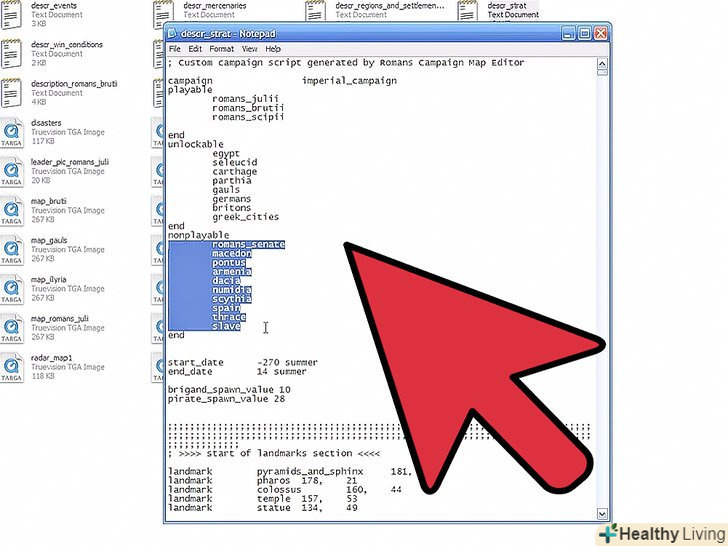Viewport: 728px width, 546px height.
Task: Open the Format menu in Notepad
Action: [x=221, y=49]
